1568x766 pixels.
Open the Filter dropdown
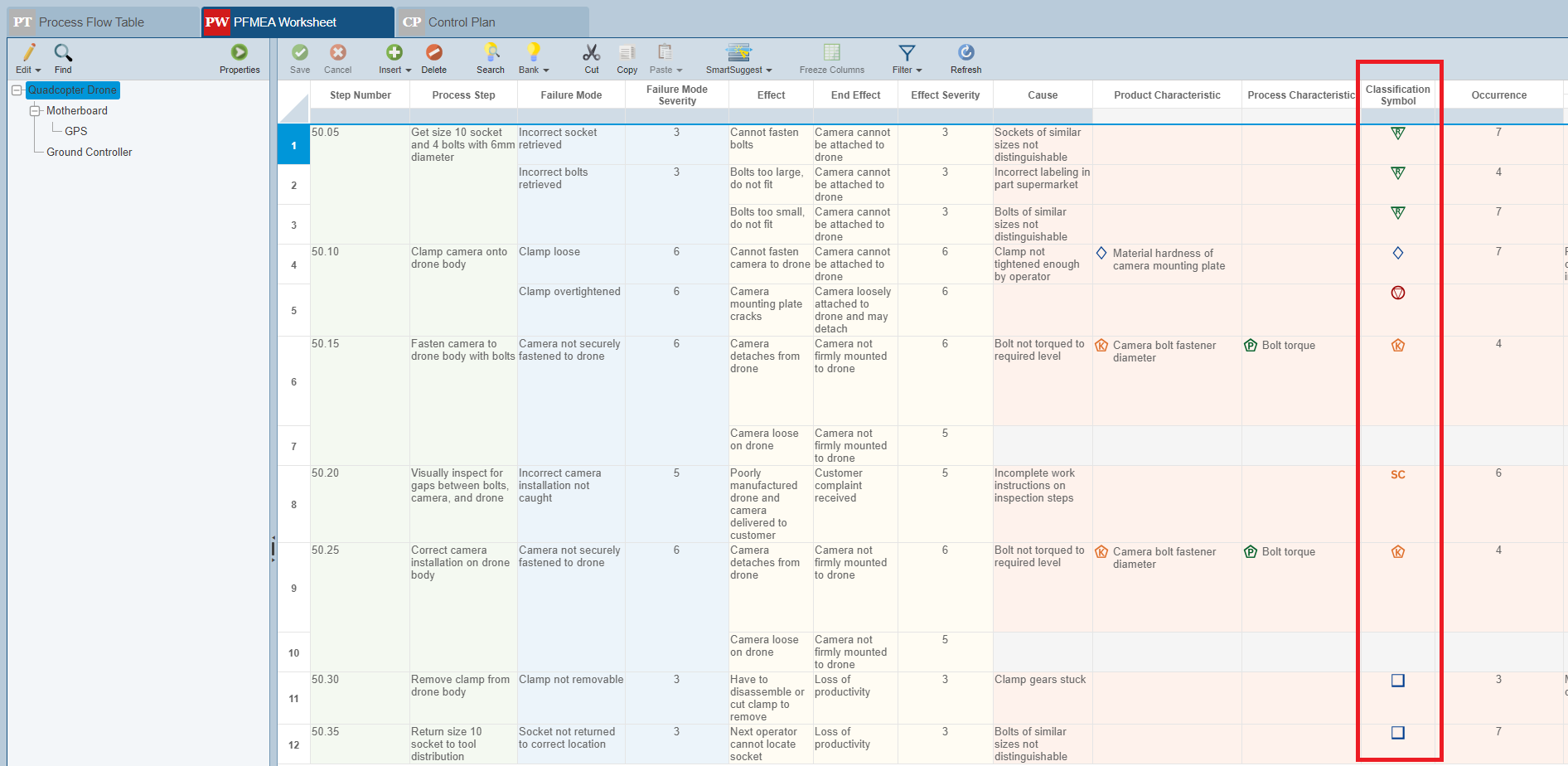coord(907,58)
